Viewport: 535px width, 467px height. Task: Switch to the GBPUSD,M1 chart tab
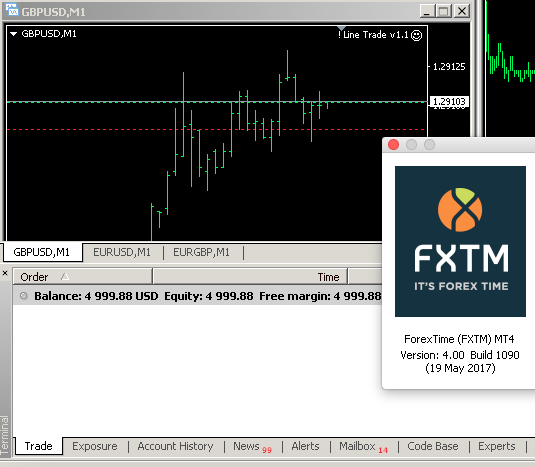tap(42, 252)
